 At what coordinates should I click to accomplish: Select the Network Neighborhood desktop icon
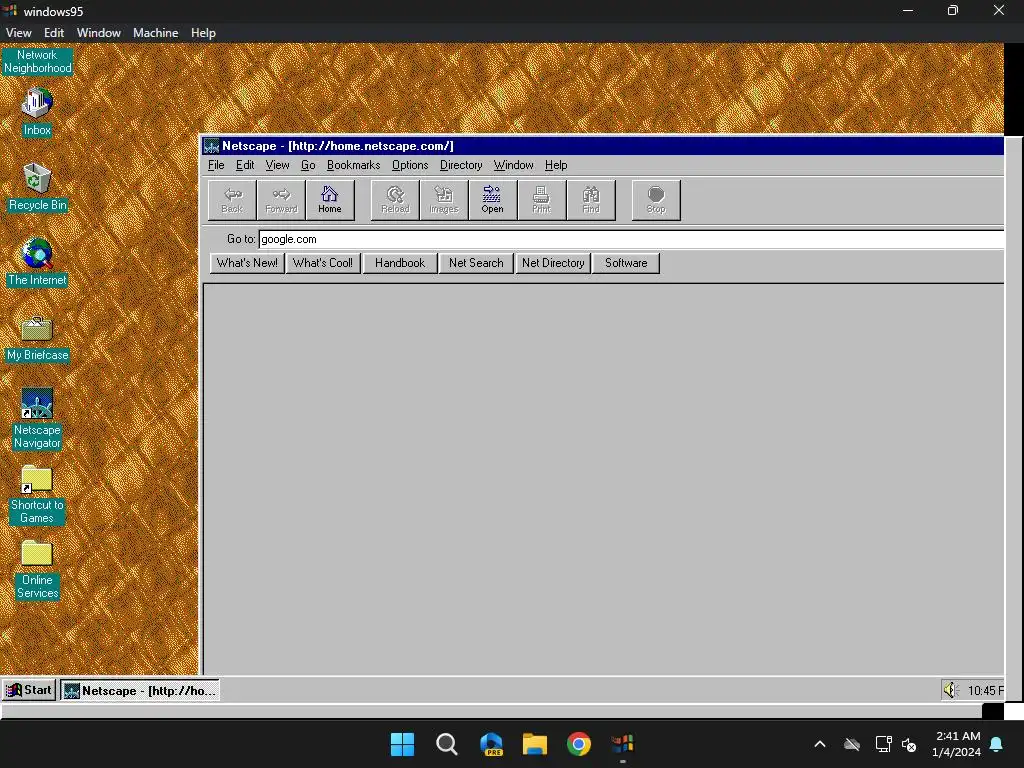pos(37,61)
